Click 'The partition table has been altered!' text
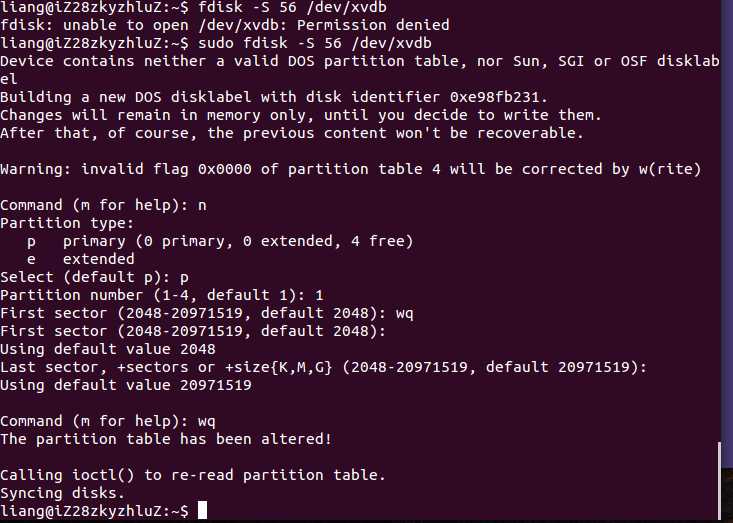The image size is (733, 523). (166, 439)
